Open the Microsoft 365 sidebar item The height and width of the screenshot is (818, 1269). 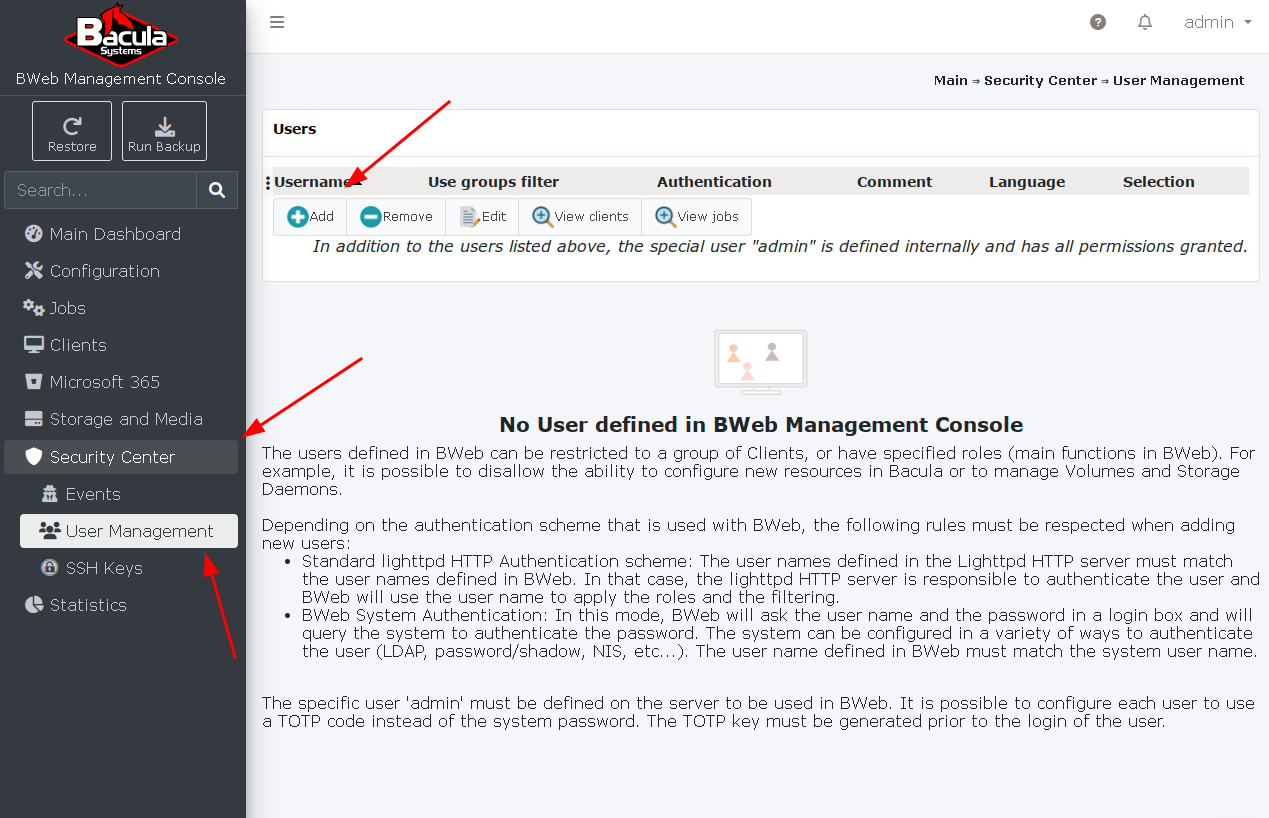[121, 382]
